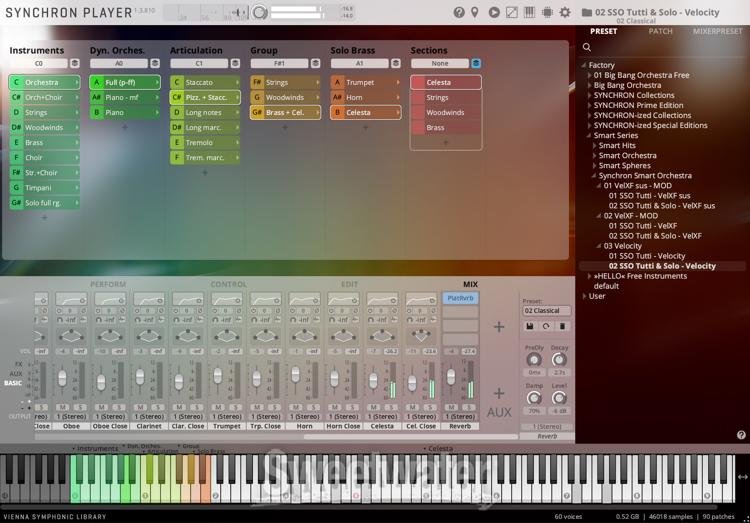Collapse the 03 Velocity folder
This screenshot has height=523, width=750.
(x=599, y=246)
